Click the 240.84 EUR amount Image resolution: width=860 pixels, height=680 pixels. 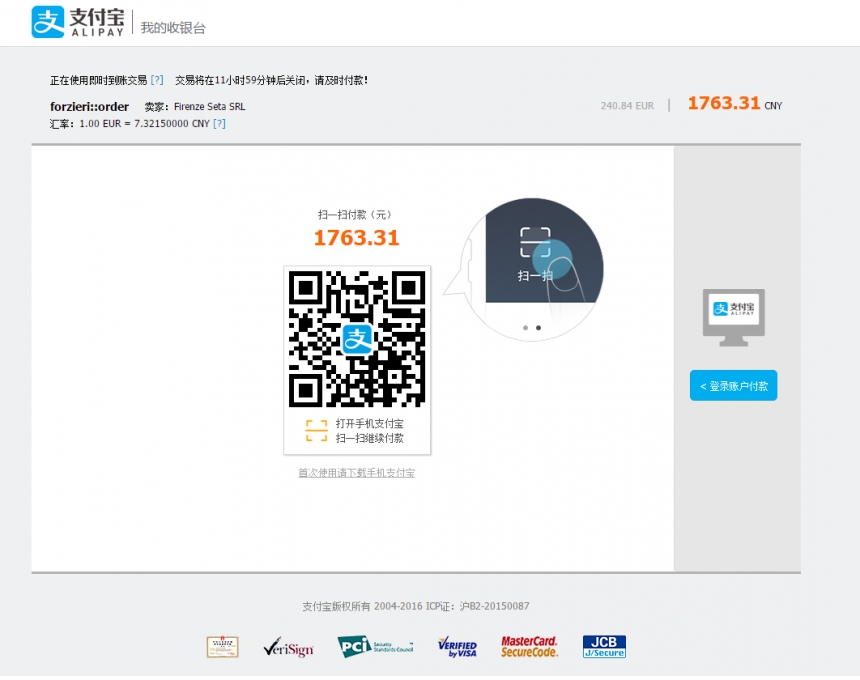[x=627, y=106]
